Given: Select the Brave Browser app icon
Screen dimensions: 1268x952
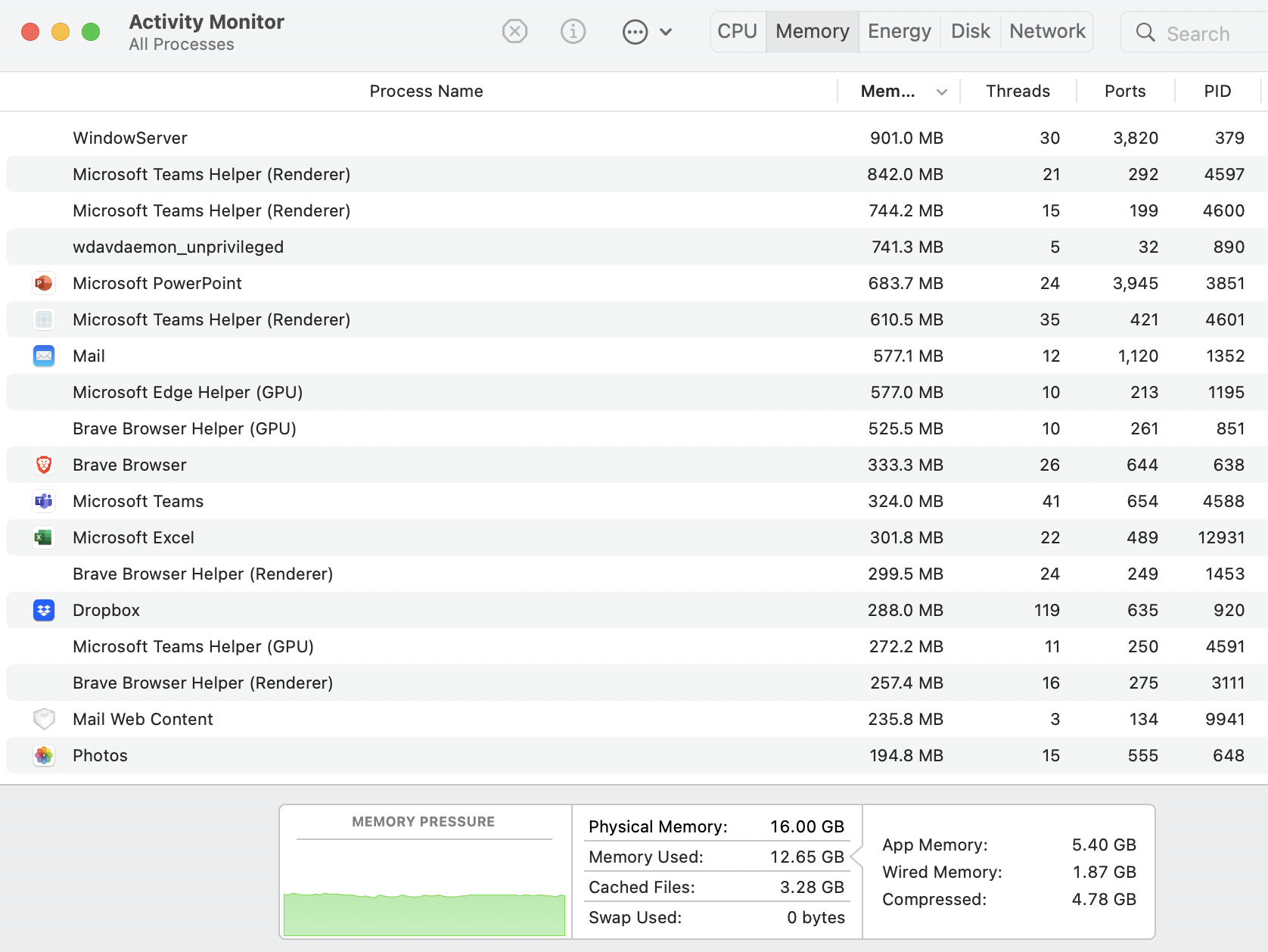Looking at the screenshot, I should click(x=44, y=465).
